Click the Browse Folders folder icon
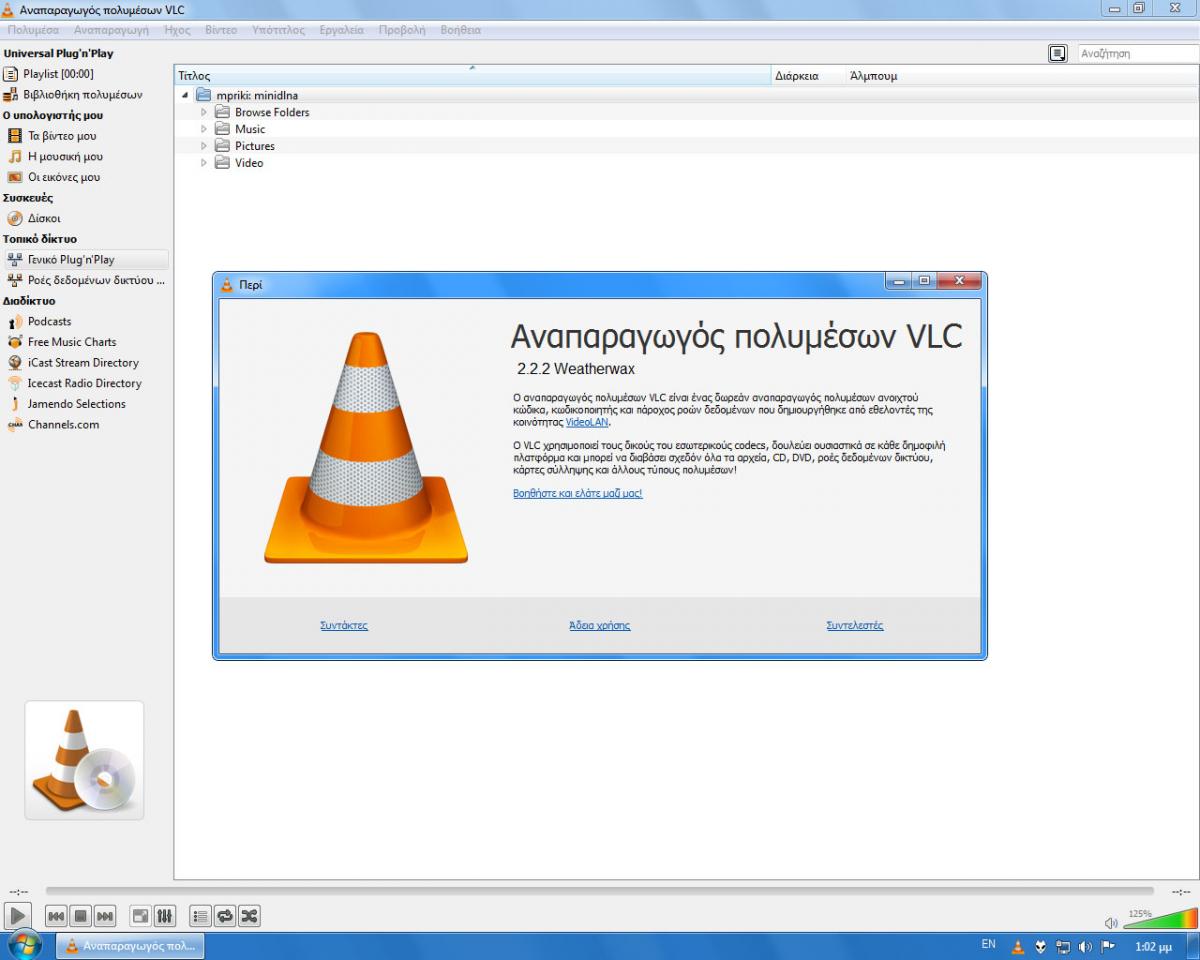This screenshot has width=1200, height=960. click(x=222, y=112)
